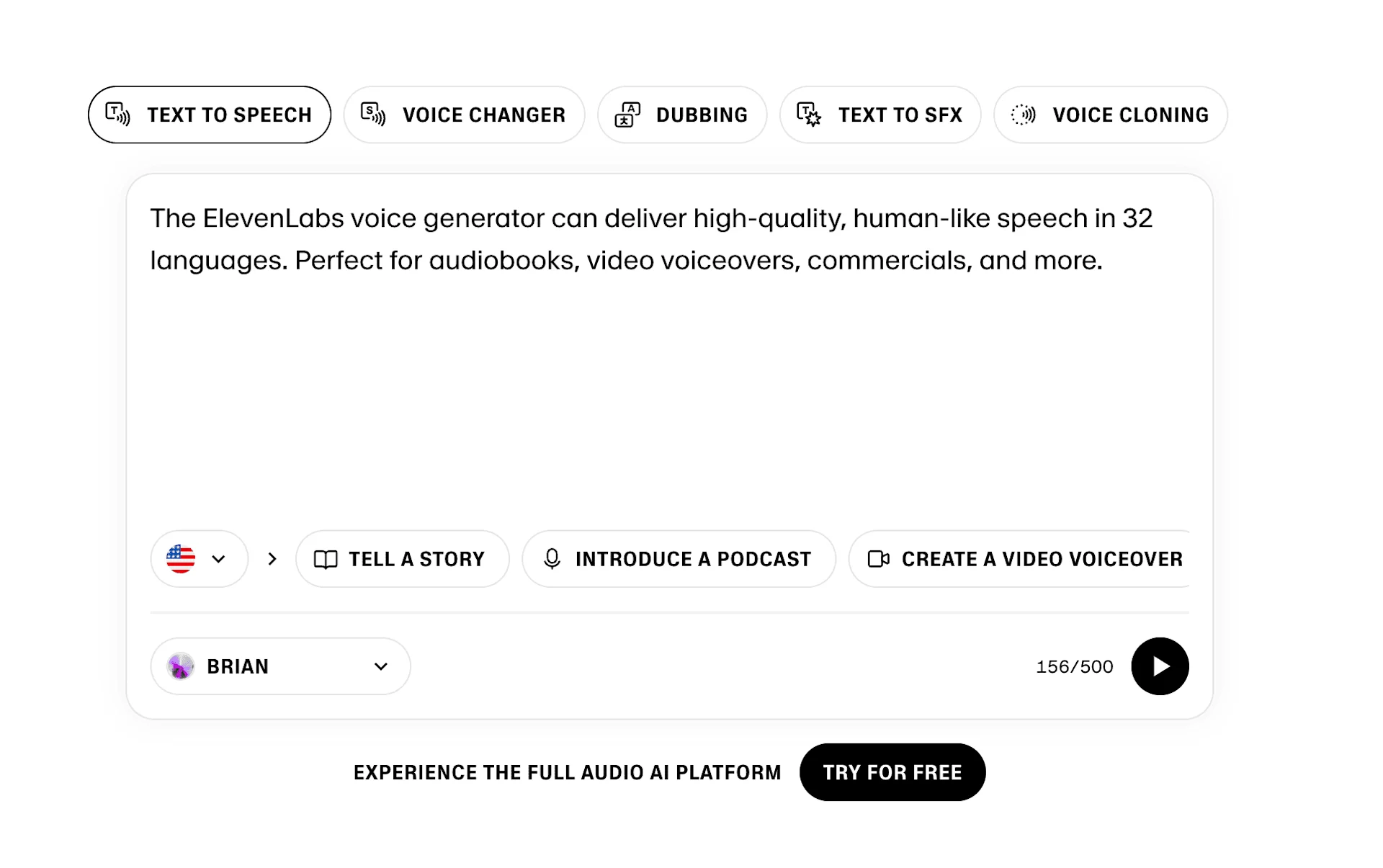Image resolution: width=1383 pixels, height=868 pixels.
Task: Select the Text to Speech icon
Action: coord(117,114)
